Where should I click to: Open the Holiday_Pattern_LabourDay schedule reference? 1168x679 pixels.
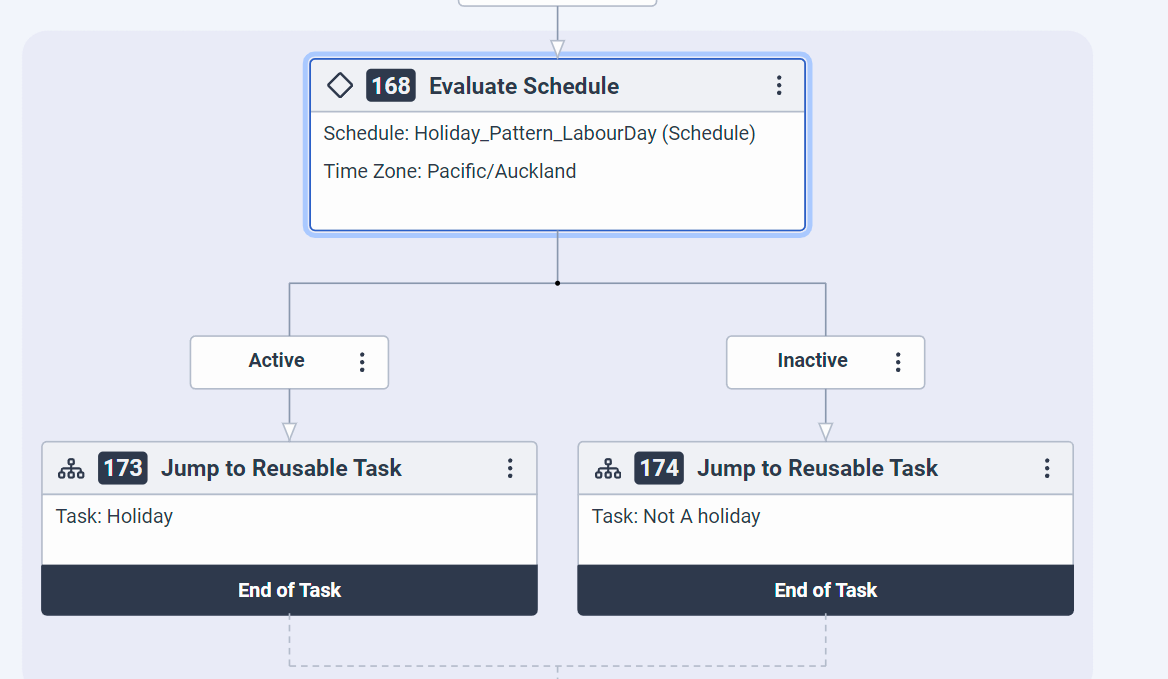click(x=537, y=132)
